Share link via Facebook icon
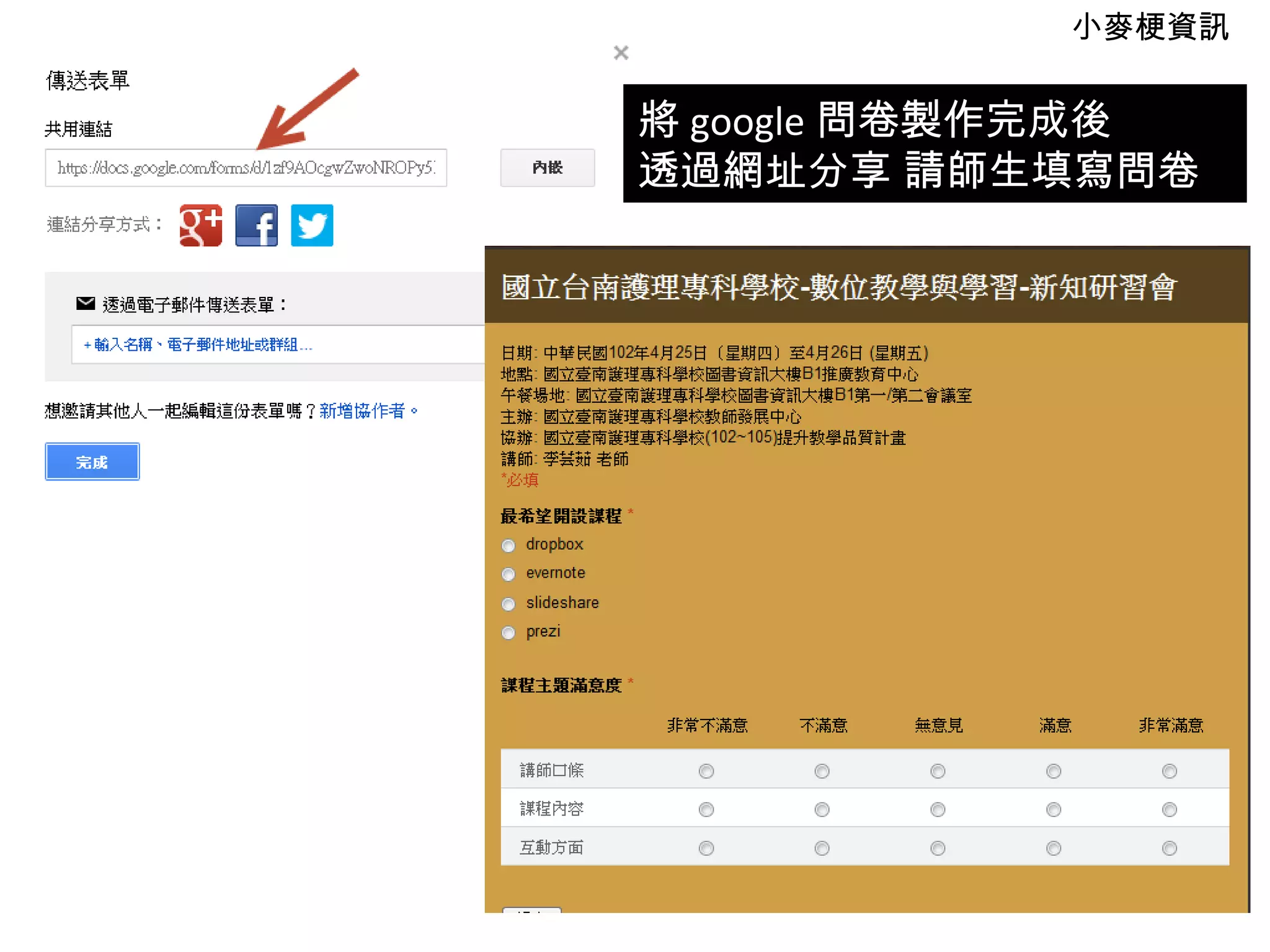 point(256,226)
